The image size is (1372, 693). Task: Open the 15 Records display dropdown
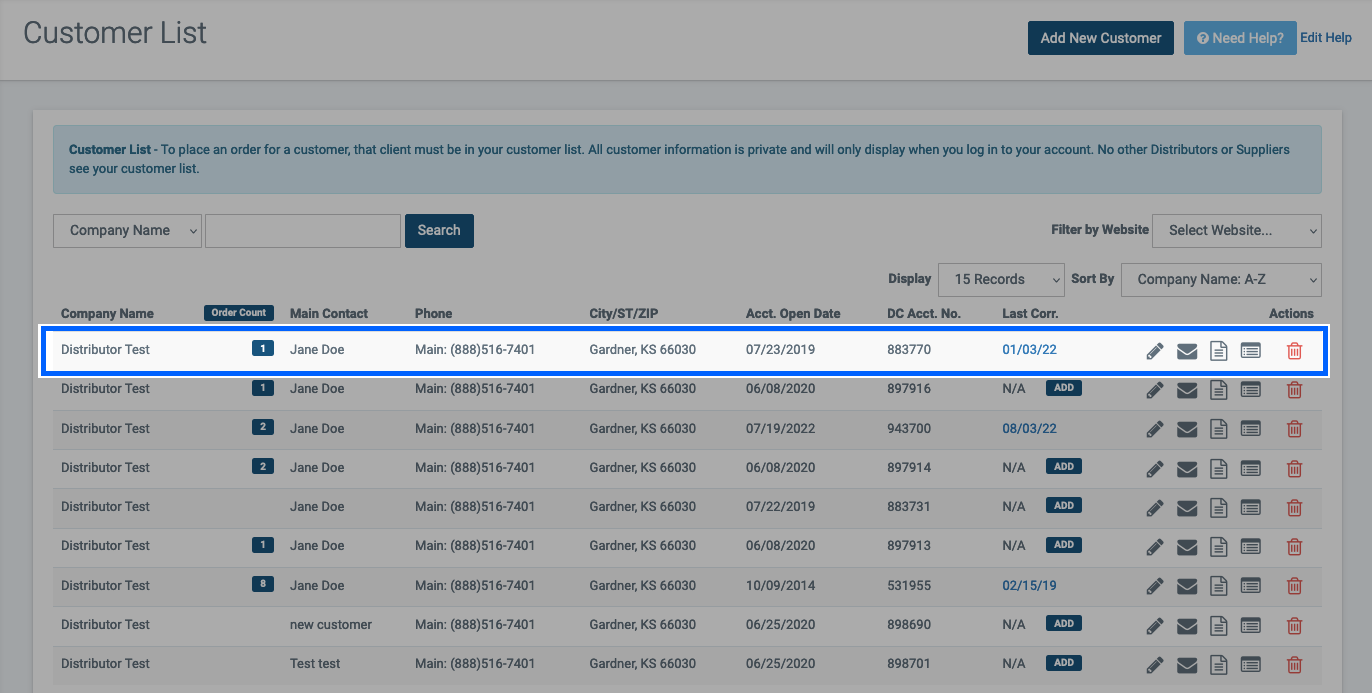pos(1001,280)
